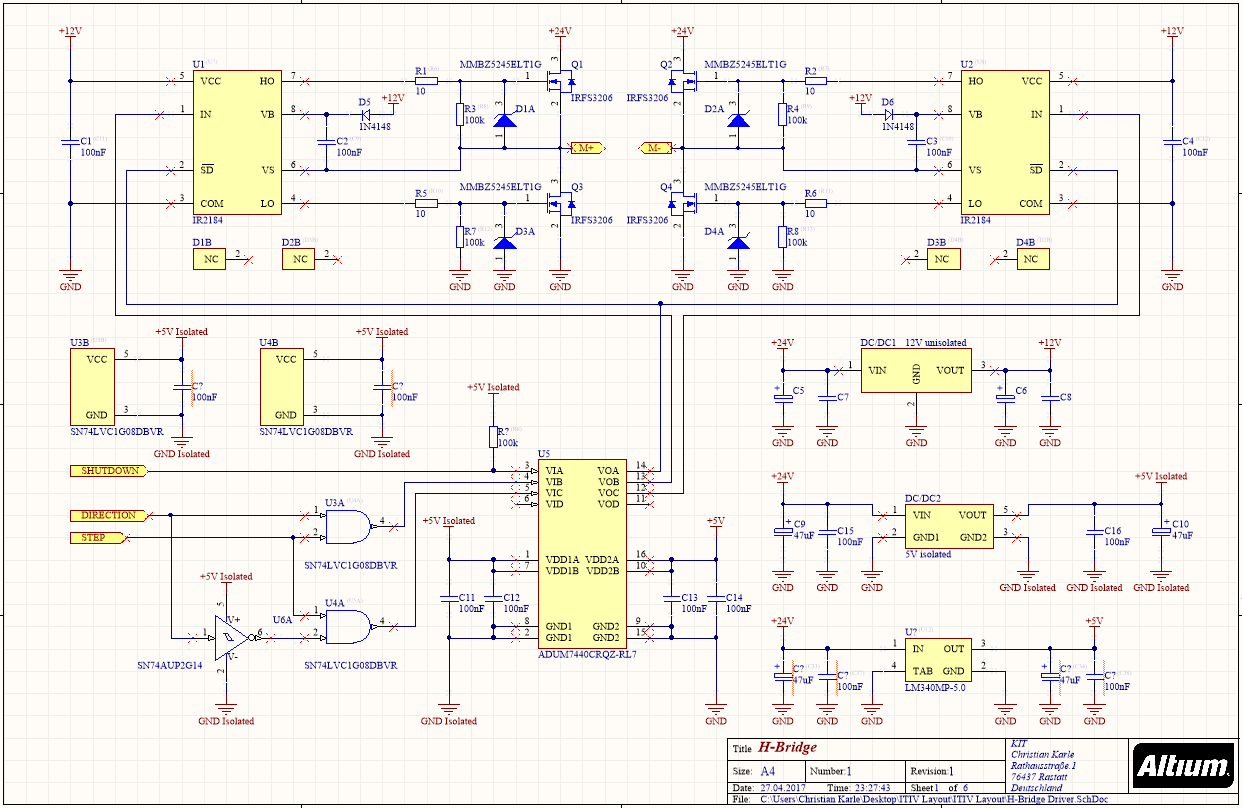The width and height of the screenshot is (1242, 808).
Task: Select resistor R4 100k
Action: [x=782, y=114]
